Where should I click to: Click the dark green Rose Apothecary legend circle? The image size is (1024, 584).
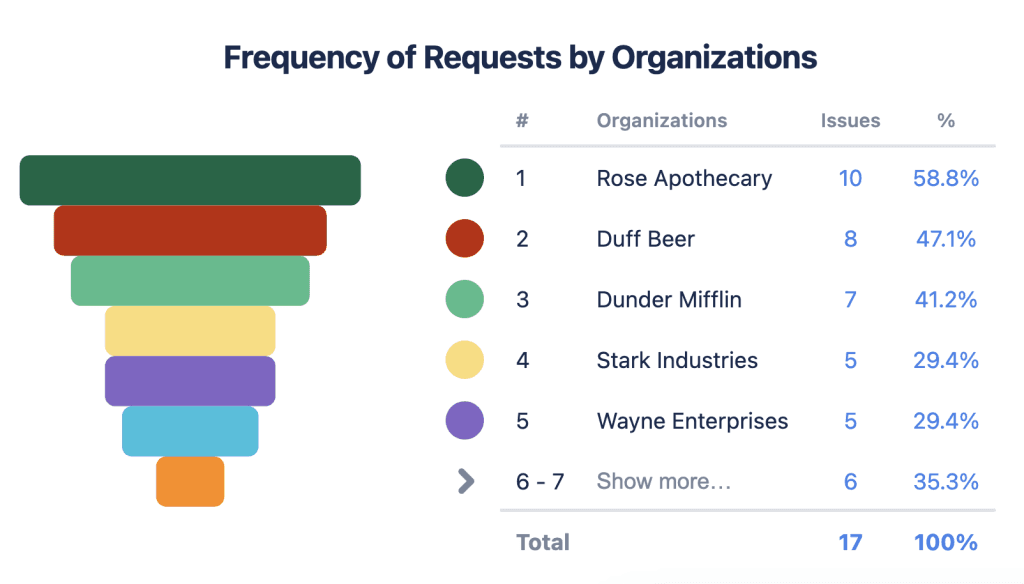coord(464,179)
